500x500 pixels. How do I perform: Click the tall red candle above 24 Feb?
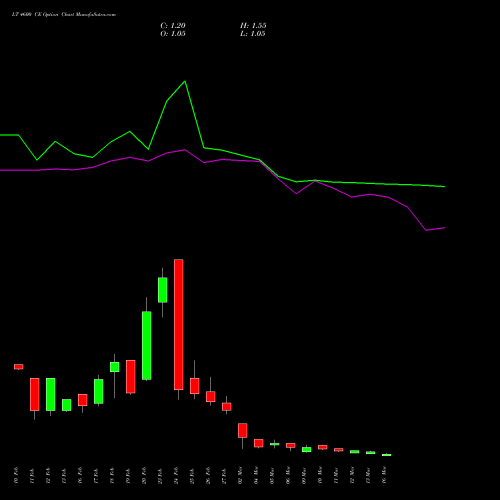179,324
